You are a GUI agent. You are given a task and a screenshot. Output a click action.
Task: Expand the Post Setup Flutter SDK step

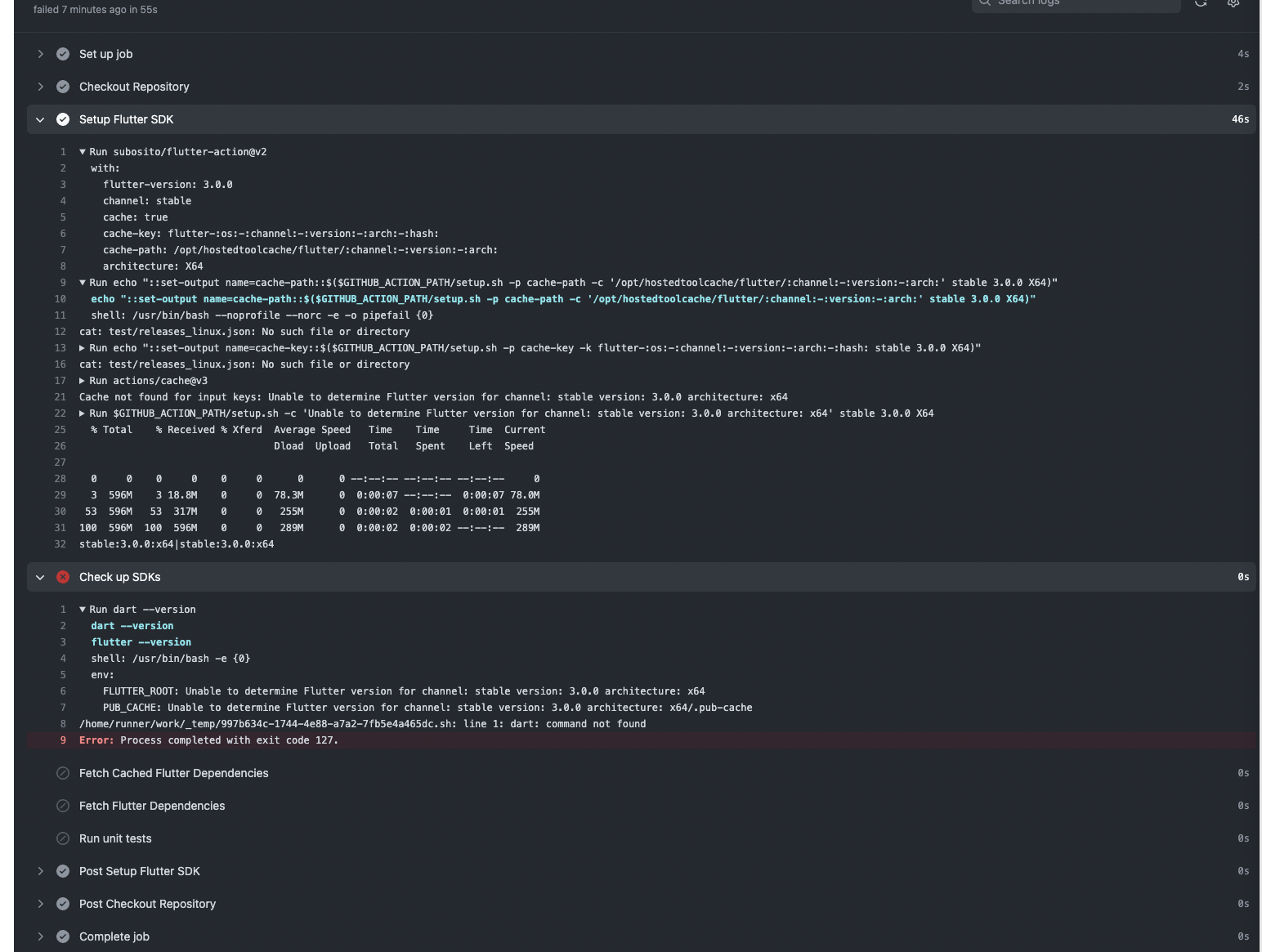[x=40, y=871]
